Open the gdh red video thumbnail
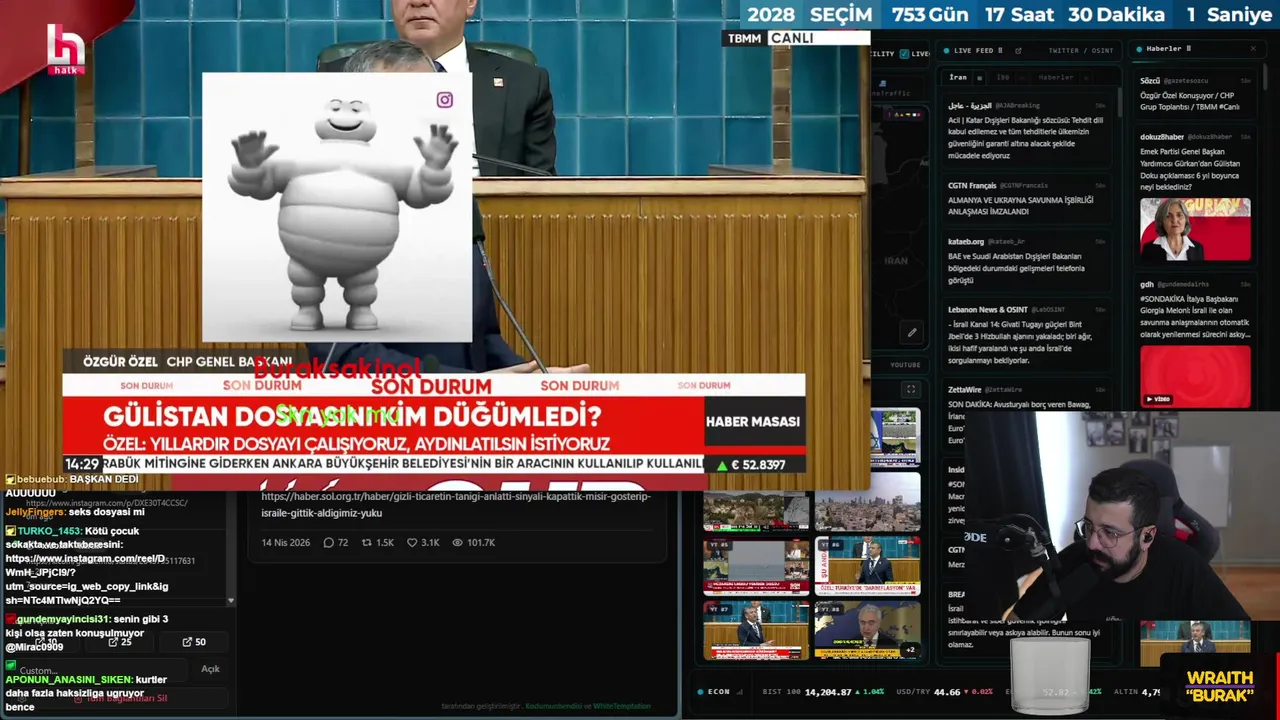This screenshot has width=1280, height=720. [x=1195, y=377]
